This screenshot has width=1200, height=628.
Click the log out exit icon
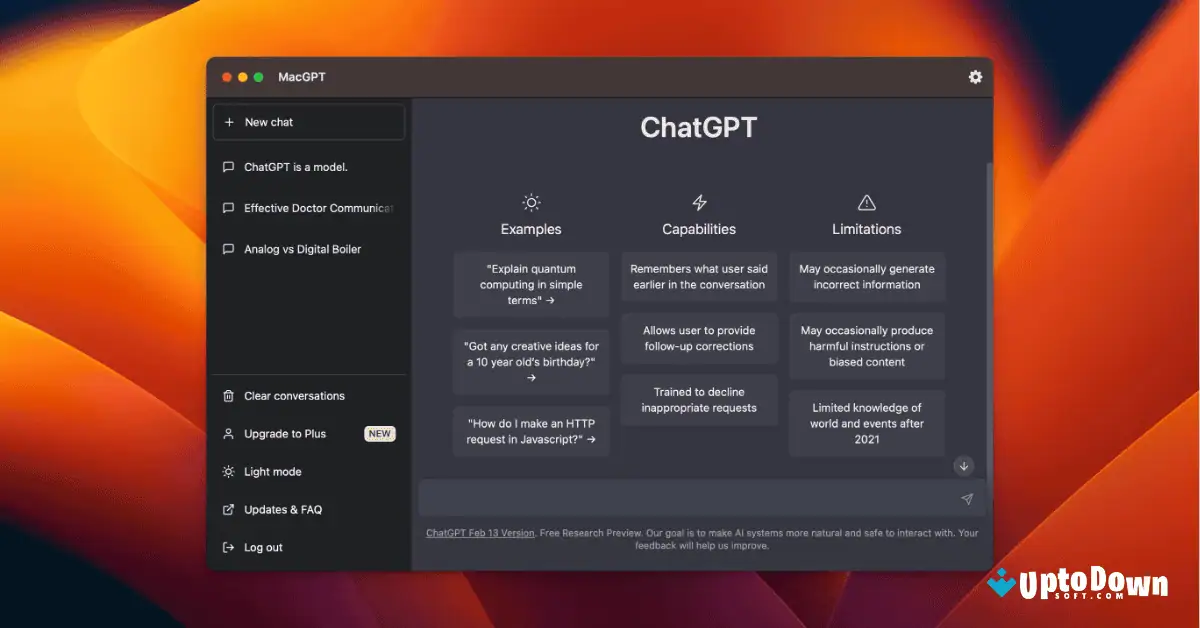pos(229,547)
